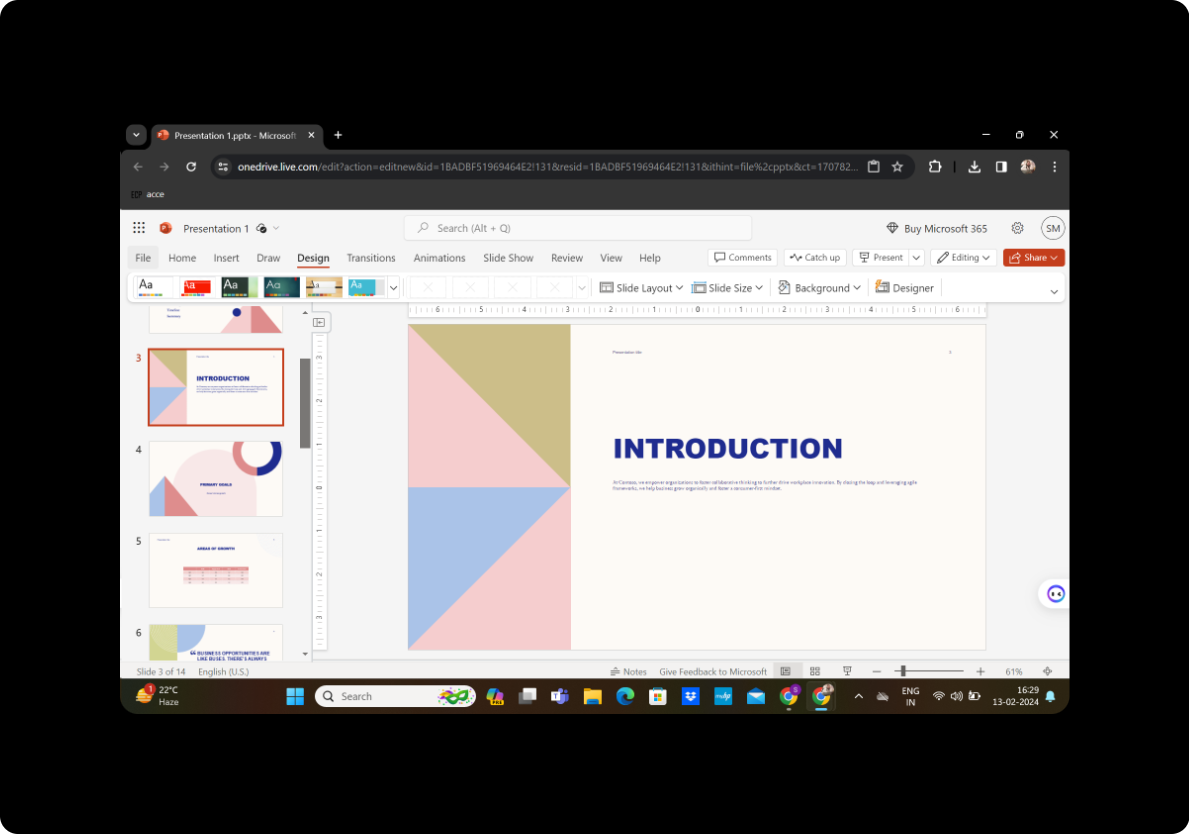
Task: Toggle Normal view in the status bar
Action: 786,671
